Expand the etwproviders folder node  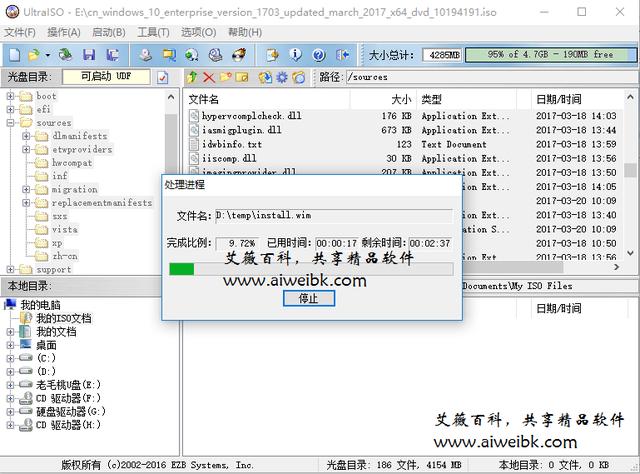tap(26, 149)
